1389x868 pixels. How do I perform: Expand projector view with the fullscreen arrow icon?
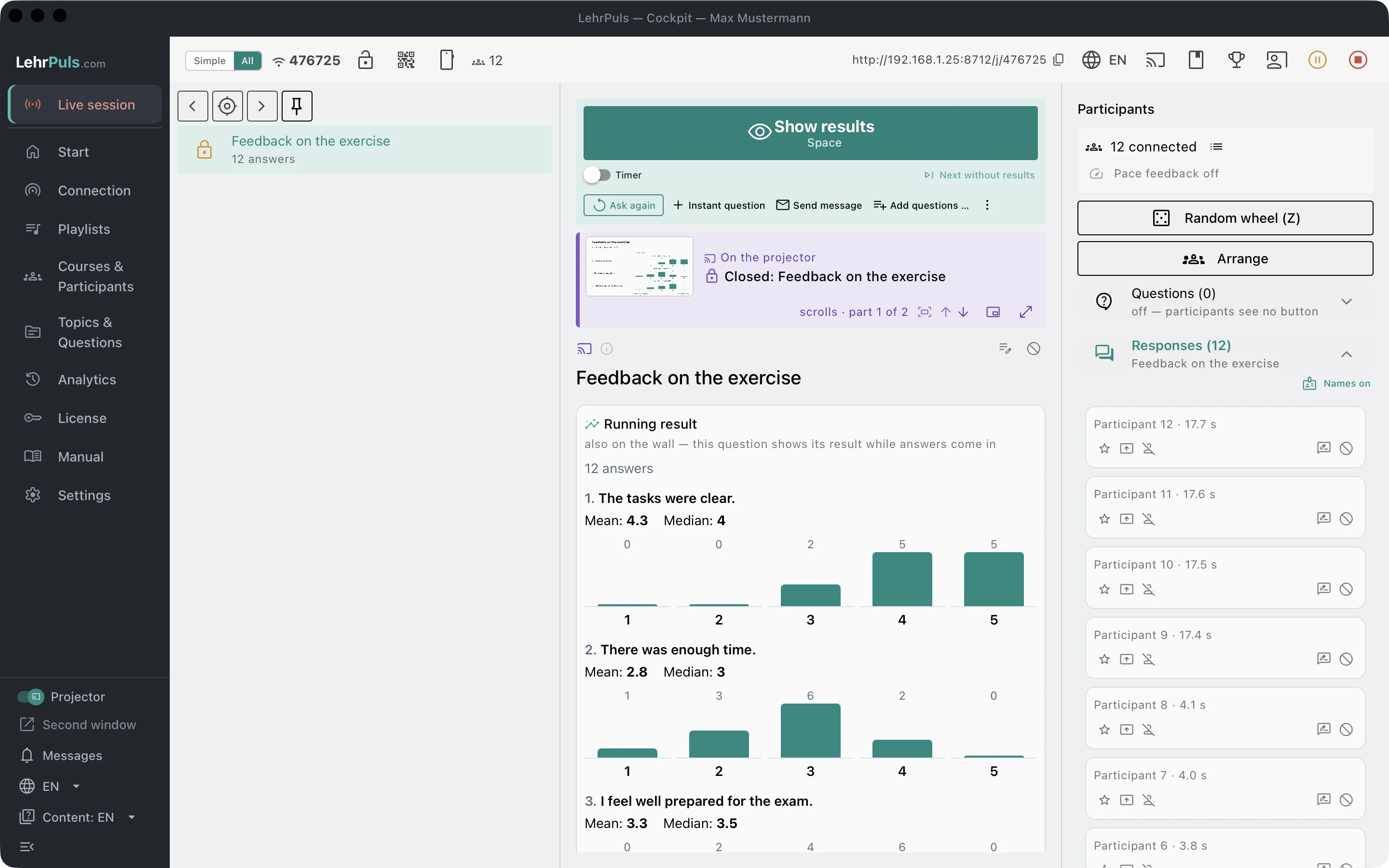point(1026,312)
